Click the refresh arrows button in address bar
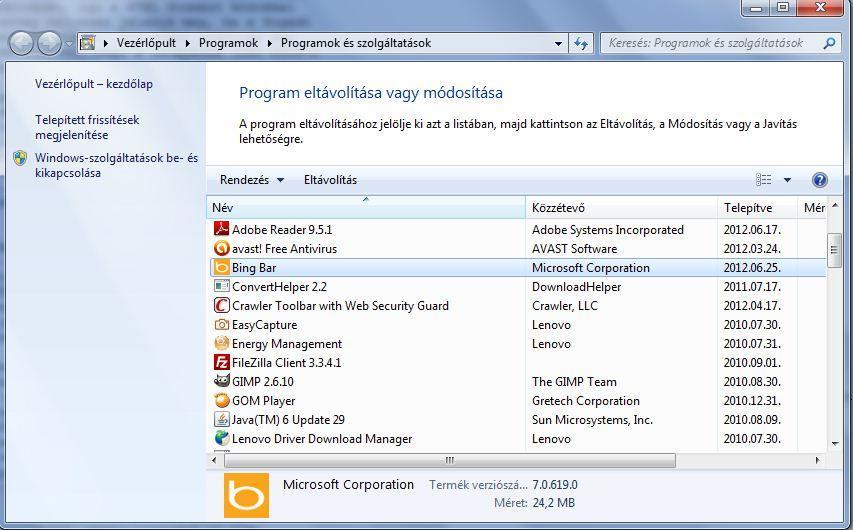Viewport: 853px width, 530px height. pyautogui.click(x=581, y=43)
